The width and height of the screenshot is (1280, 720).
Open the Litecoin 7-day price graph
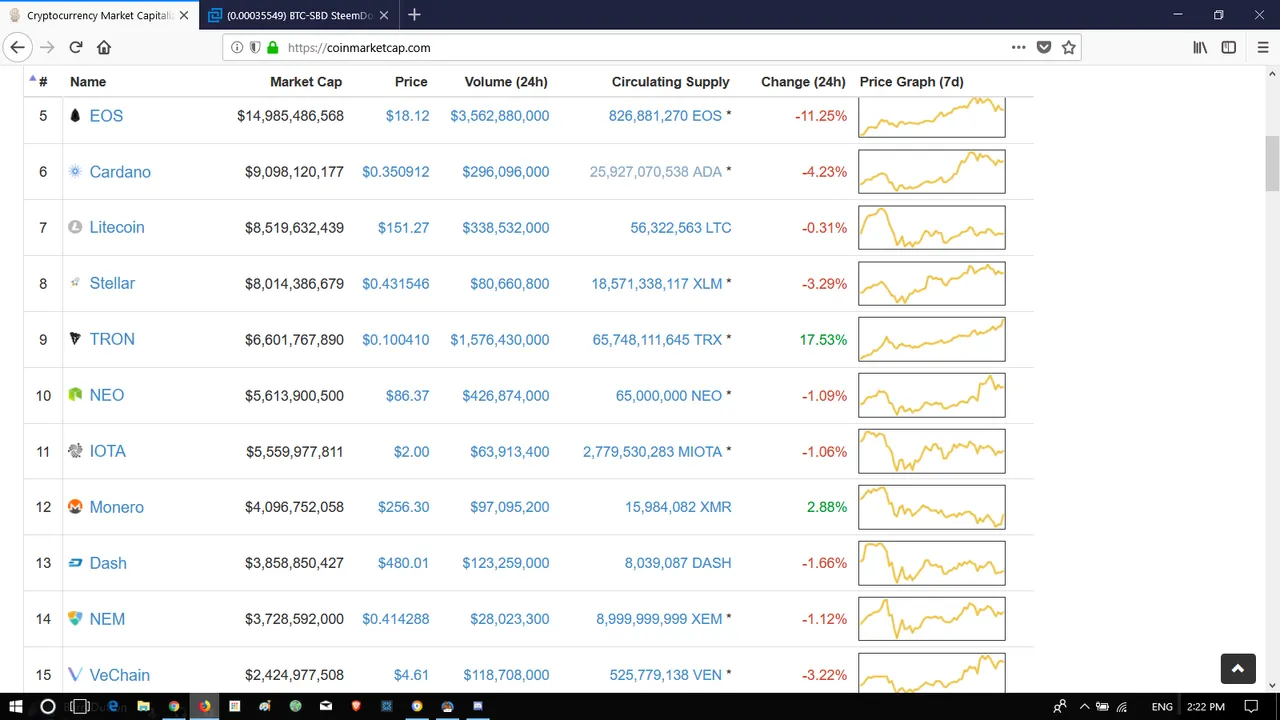click(932, 227)
